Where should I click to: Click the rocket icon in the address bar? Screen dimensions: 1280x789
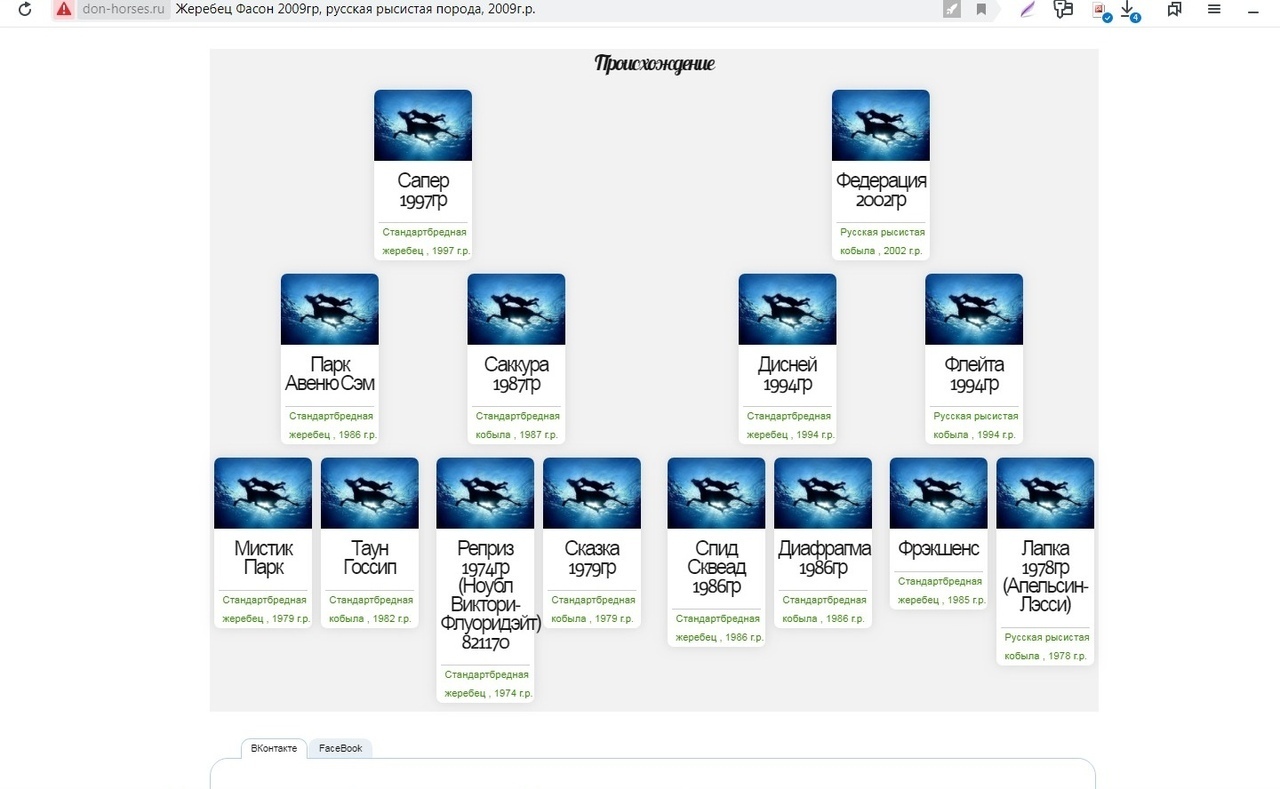click(952, 9)
